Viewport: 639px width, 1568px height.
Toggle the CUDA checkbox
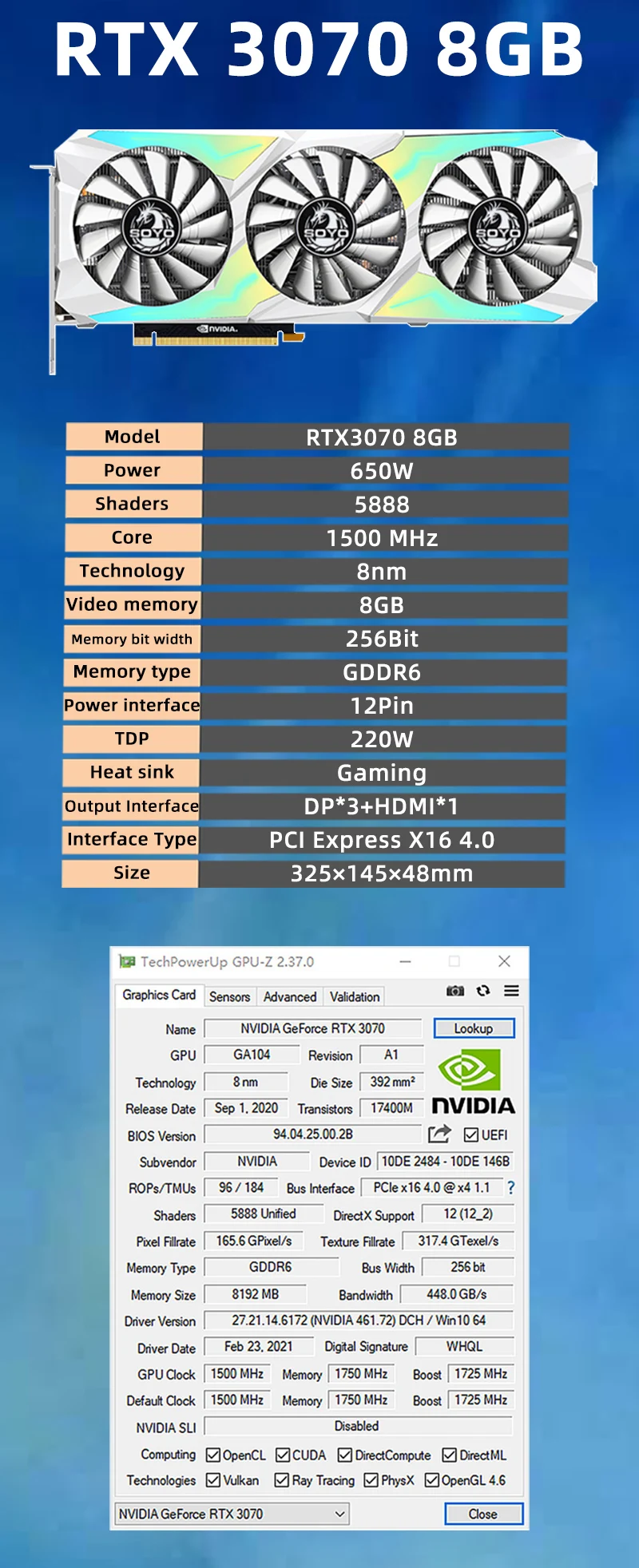pyautogui.click(x=283, y=1455)
